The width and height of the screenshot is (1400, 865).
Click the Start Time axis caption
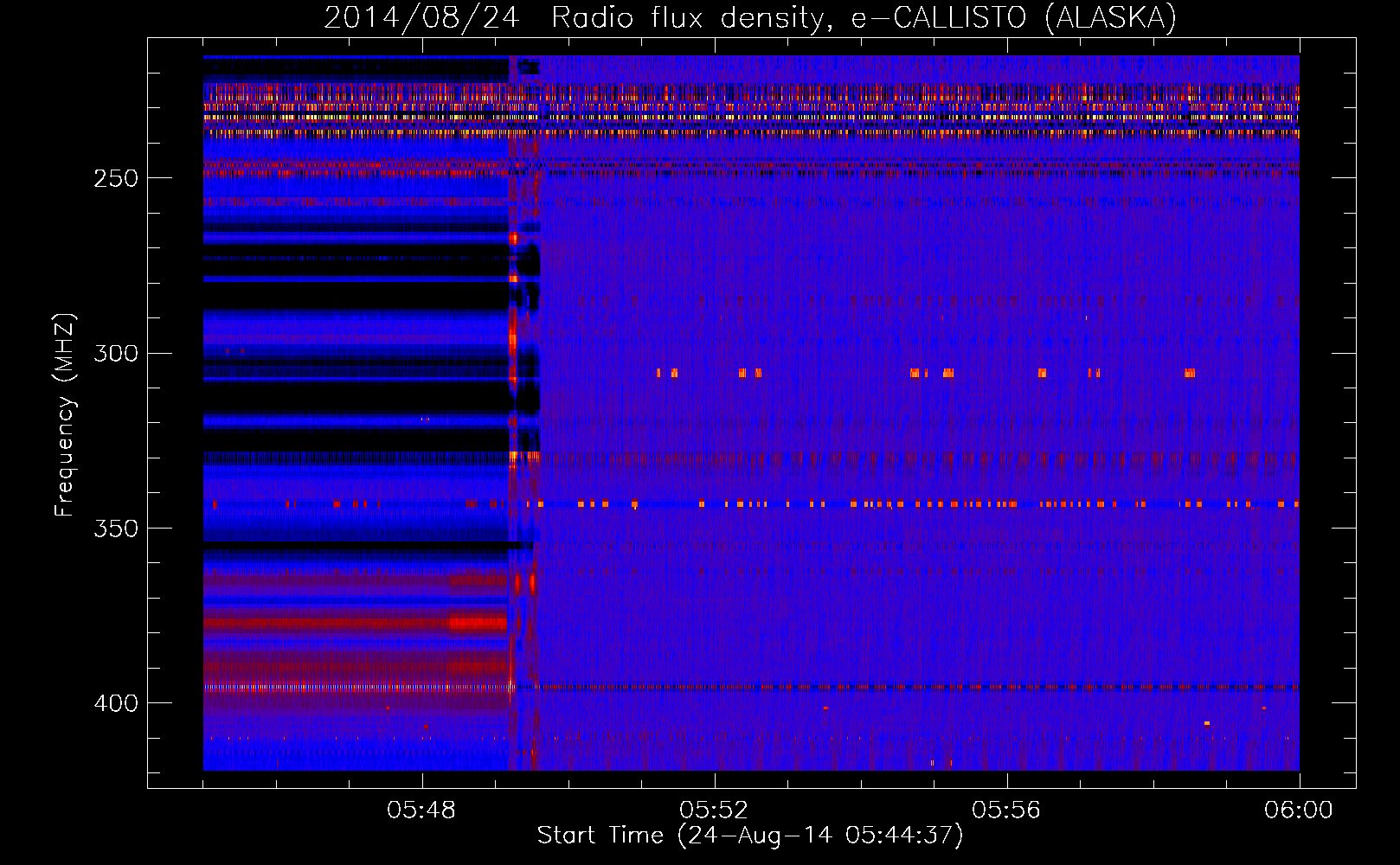coord(750,836)
